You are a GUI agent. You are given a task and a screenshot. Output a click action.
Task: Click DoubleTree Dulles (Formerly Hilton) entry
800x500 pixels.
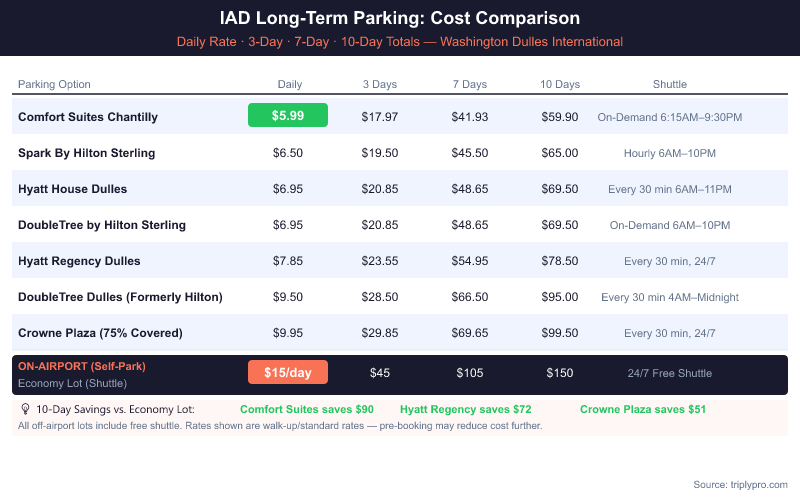point(120,297)
